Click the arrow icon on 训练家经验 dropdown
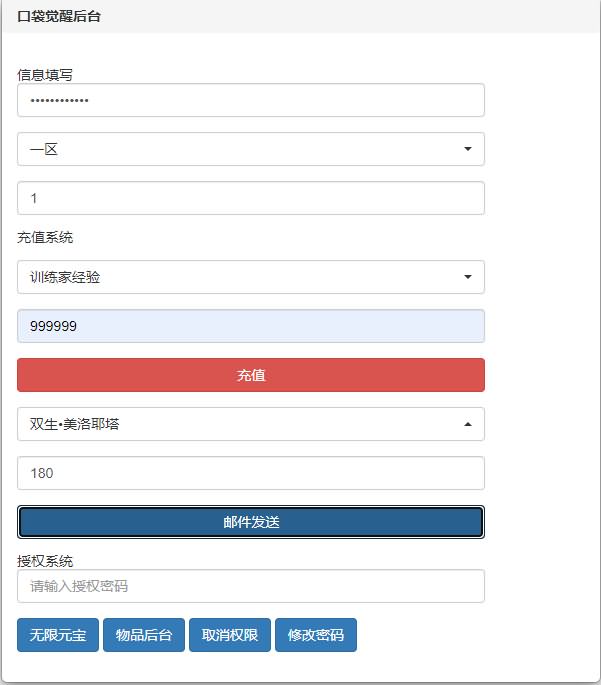 coord(468,277)
